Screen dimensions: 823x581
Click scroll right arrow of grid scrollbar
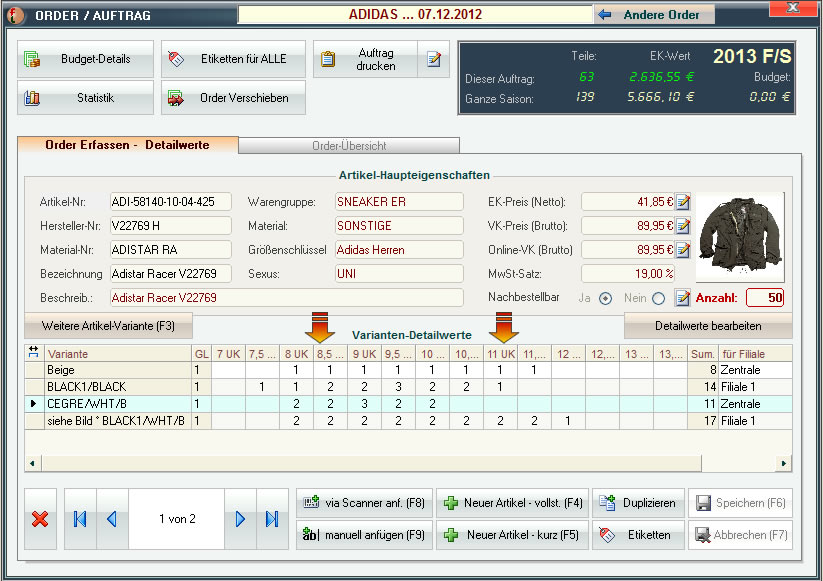click(x=784, y=463)
